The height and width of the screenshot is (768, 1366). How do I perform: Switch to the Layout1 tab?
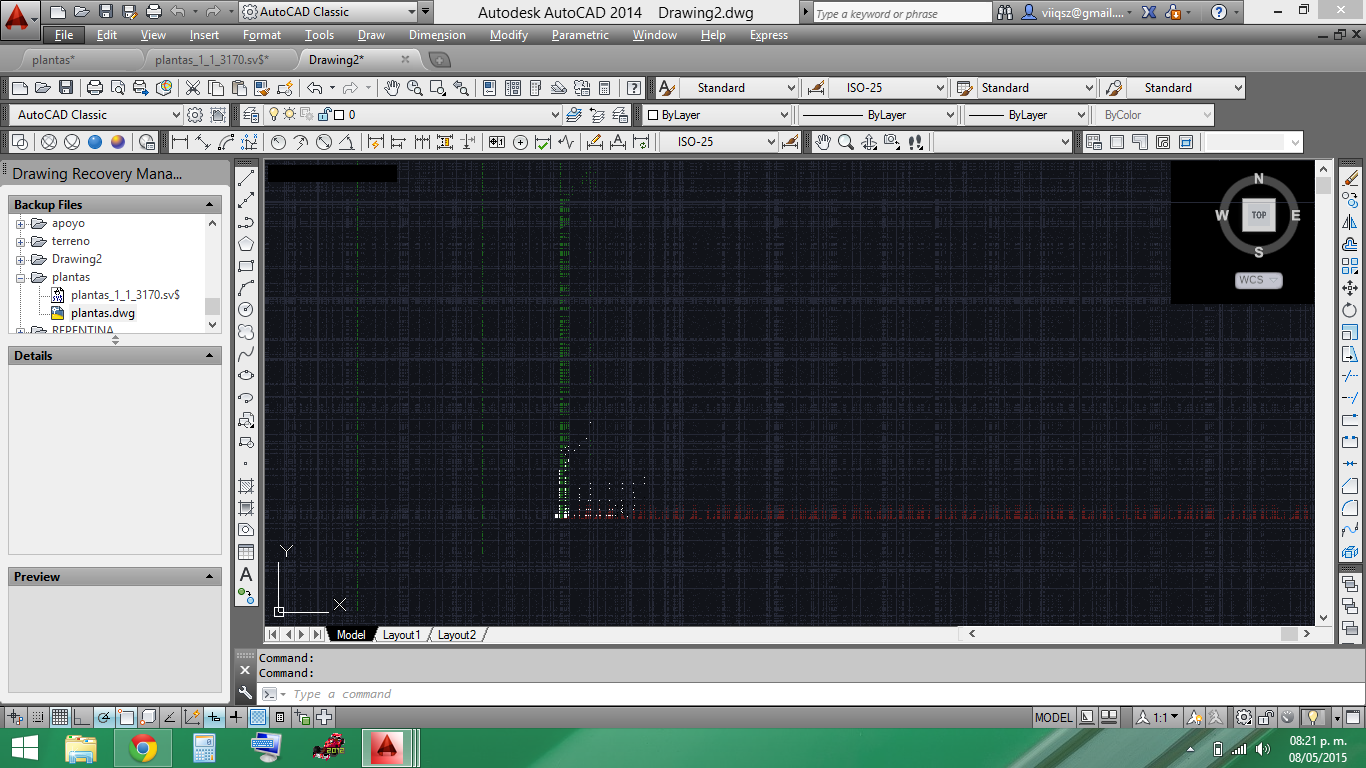(402, 635)
